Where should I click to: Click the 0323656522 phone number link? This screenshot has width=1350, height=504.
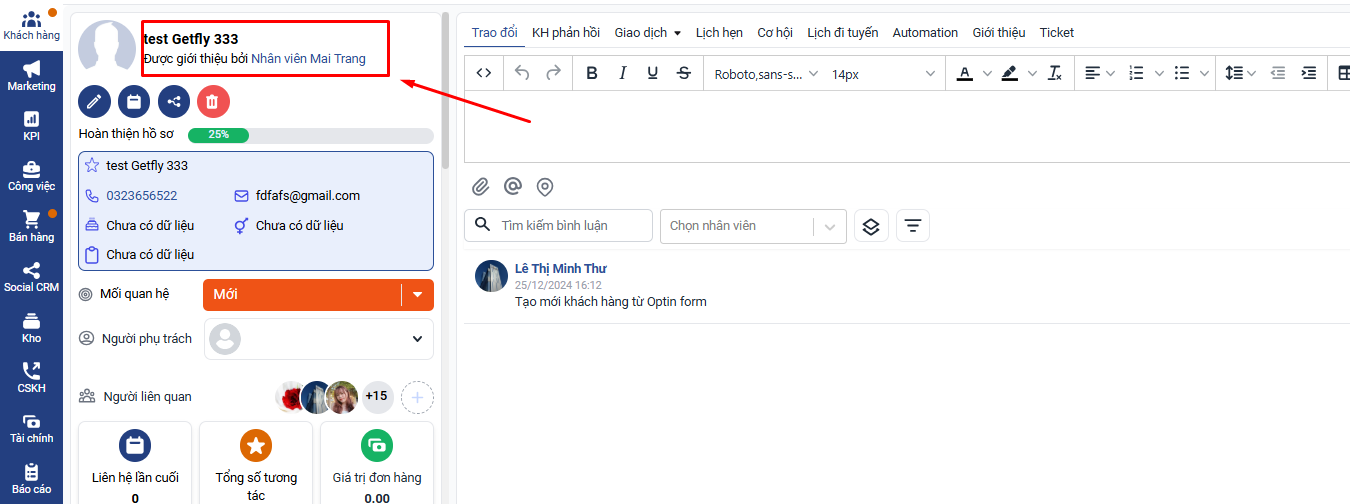141,196
